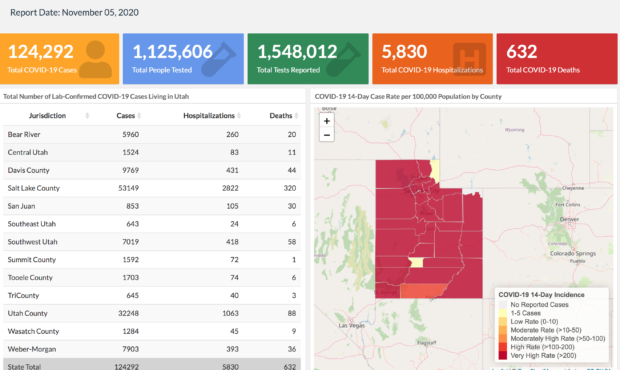Click the Total Number of Lab-Confirmed Cases table title
The height and width of the screenshot is (370, 620).
[x=96, y=96]
